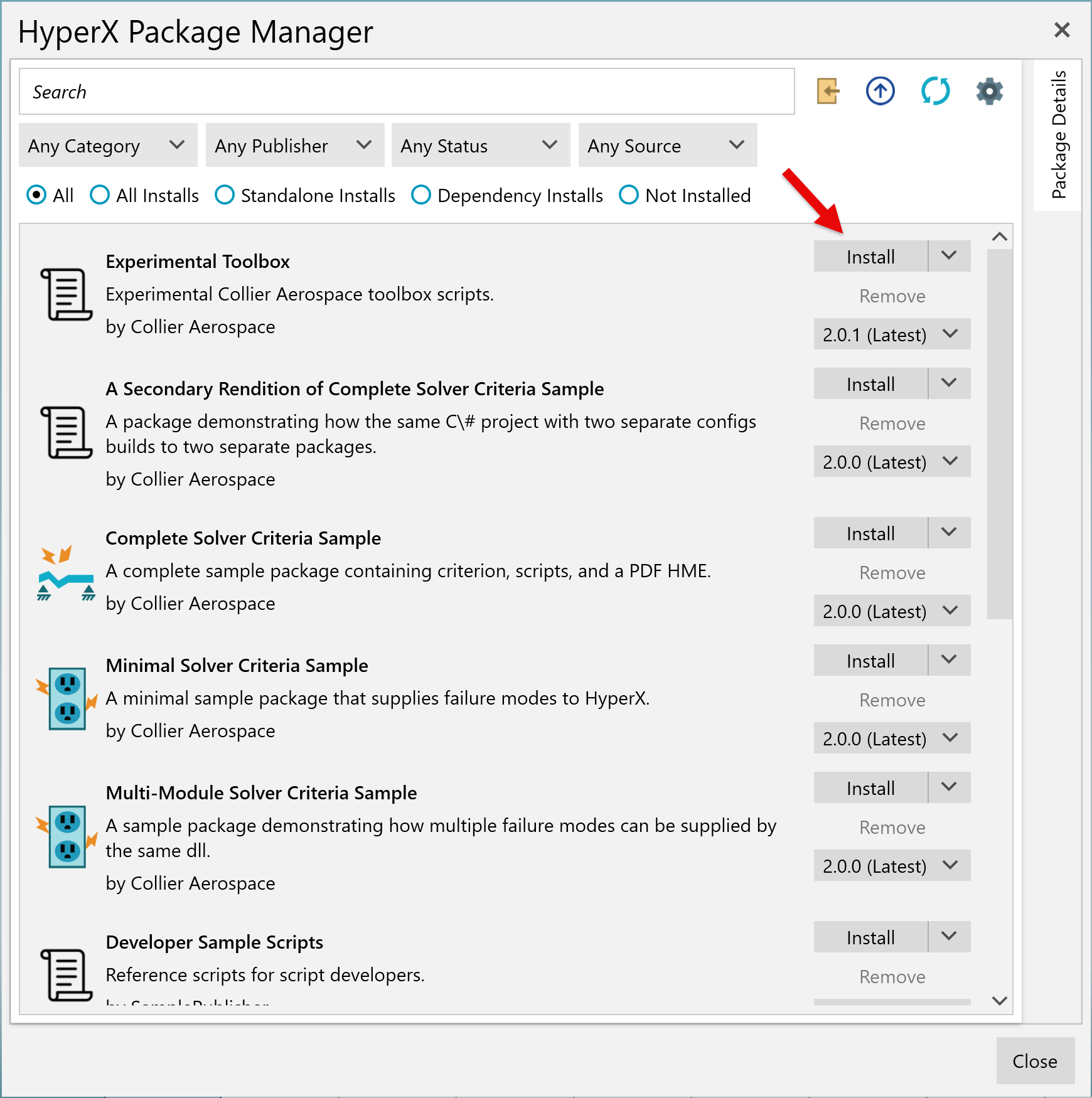Viewport: 1092px width, 1098px height.
Task: Select the Multi-Module Solver Criteria Sample title
Action: (x=261, y=792)
